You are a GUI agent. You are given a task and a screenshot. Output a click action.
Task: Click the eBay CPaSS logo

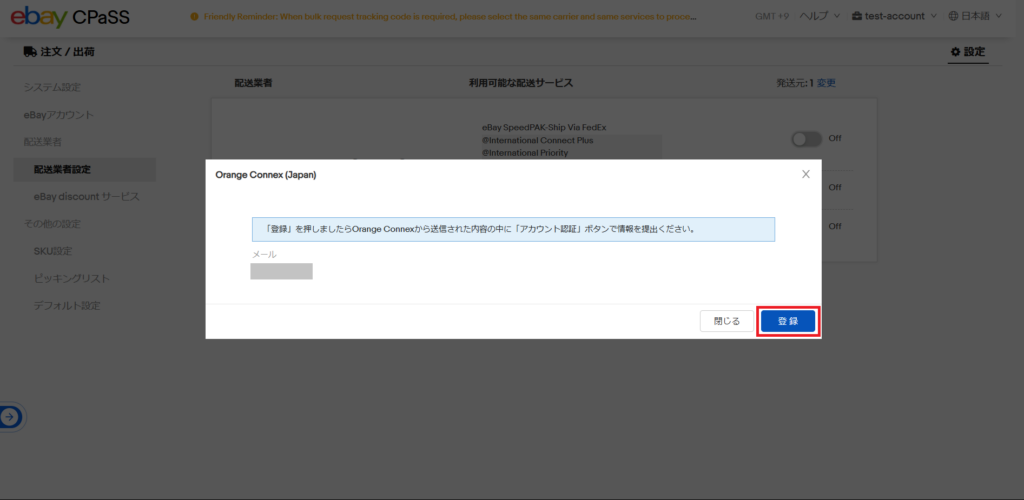pyautogui.click(x=70, y=16)
